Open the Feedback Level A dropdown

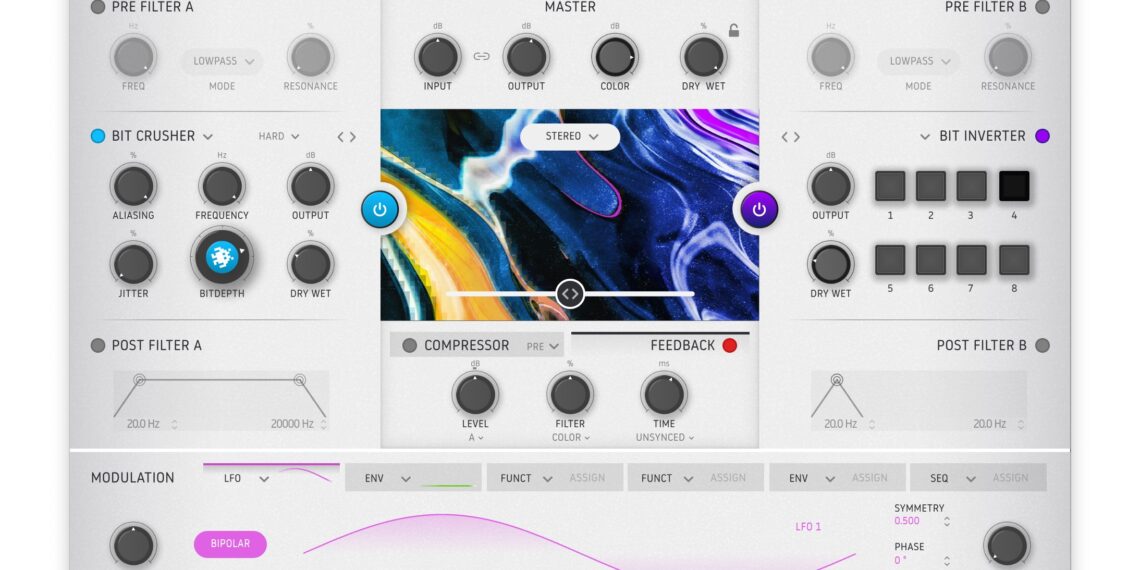point(475,438)
